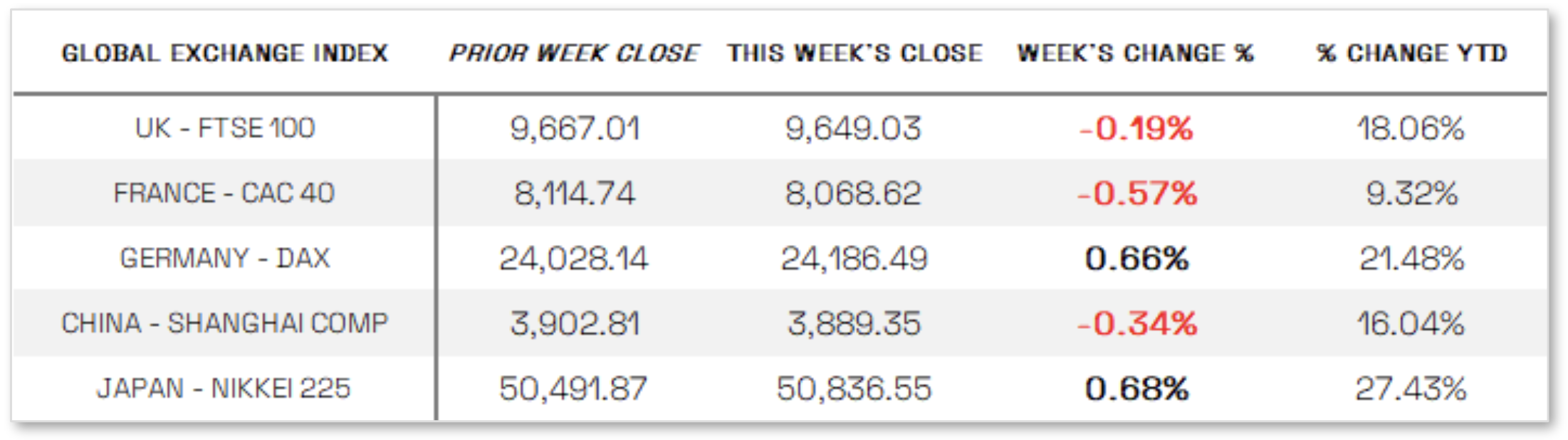Select the Week's Change % header
Screen dimensions: 1568x440
[x=1136, y=53]
